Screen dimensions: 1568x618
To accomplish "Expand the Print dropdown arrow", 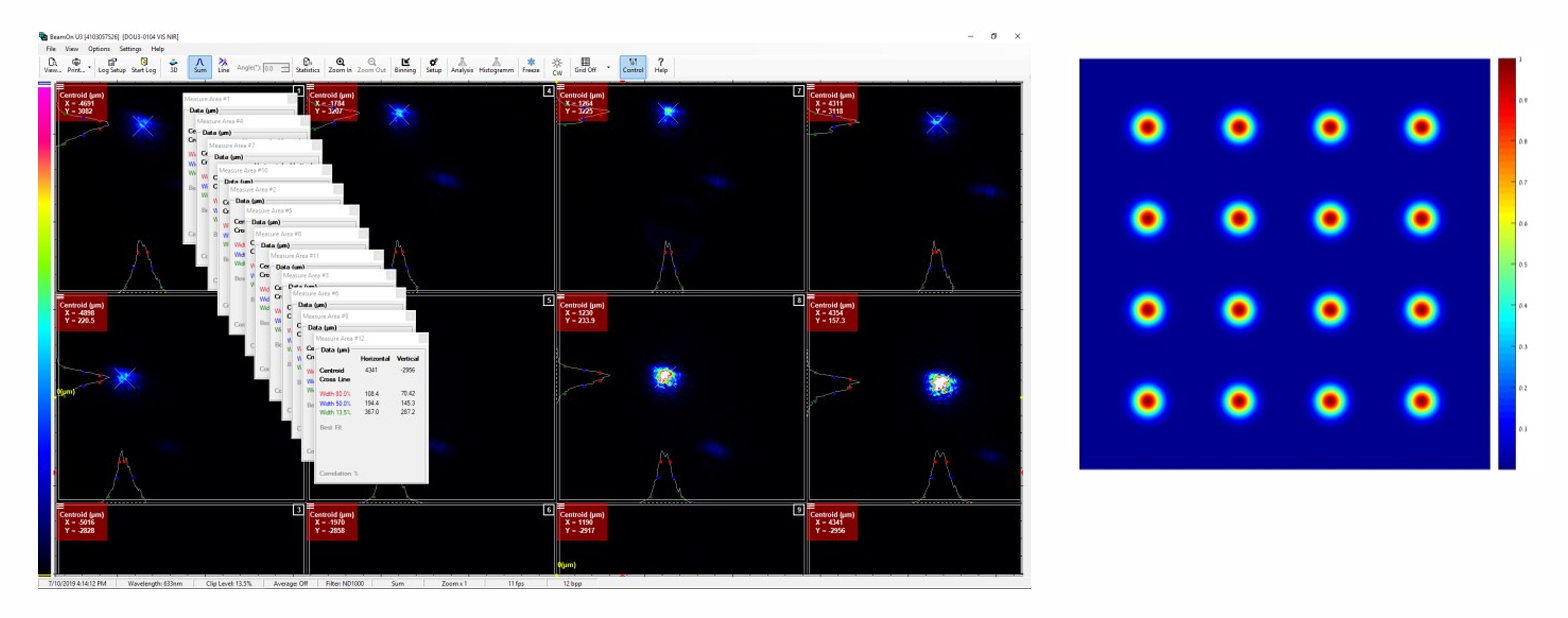I will (90, 69).
